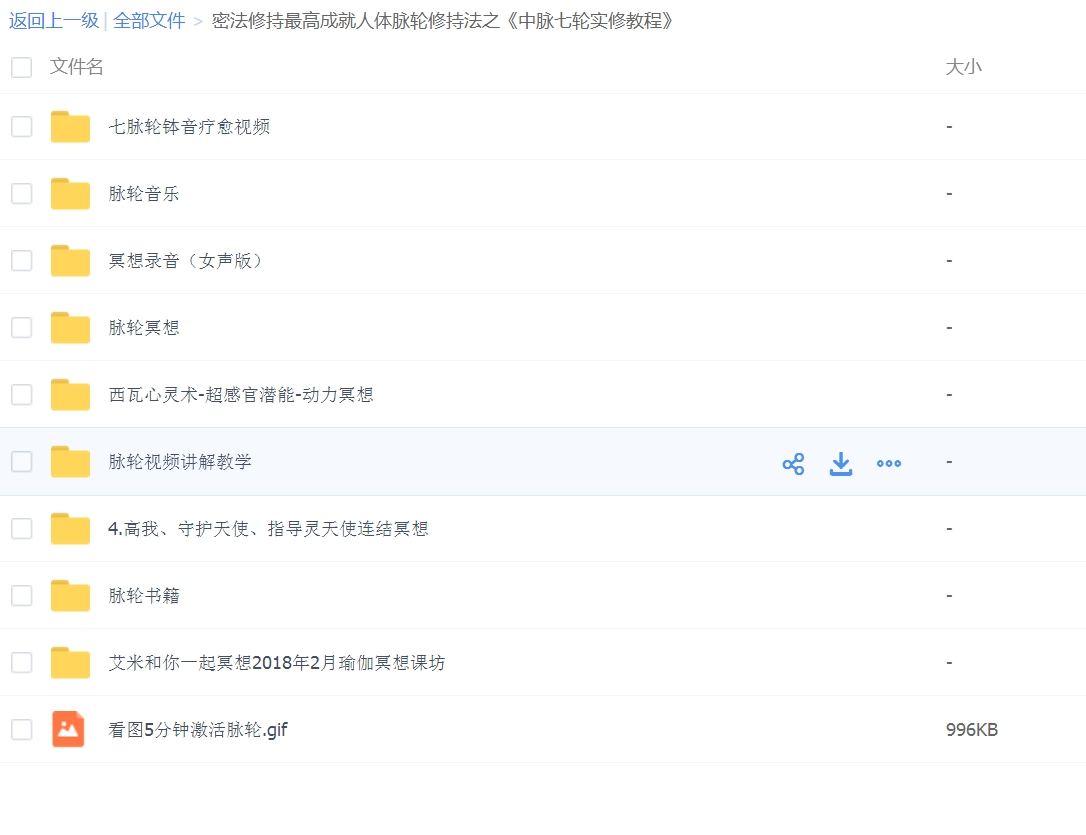
Task: Check the checkbox for 脉轮视频讲解教学
Action: [x=21, y=462]
